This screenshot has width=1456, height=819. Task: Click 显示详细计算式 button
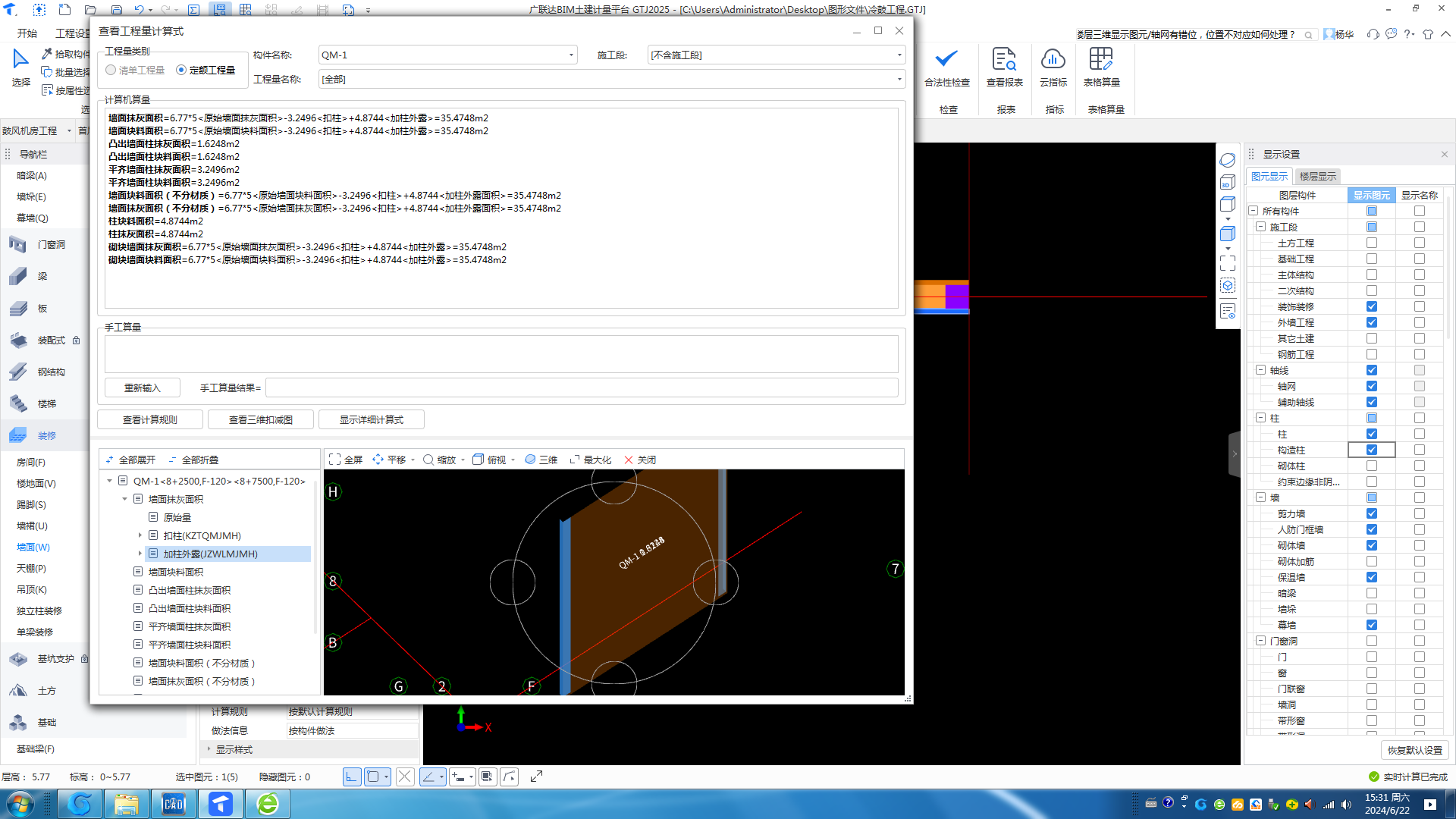[x=372, y=419]
